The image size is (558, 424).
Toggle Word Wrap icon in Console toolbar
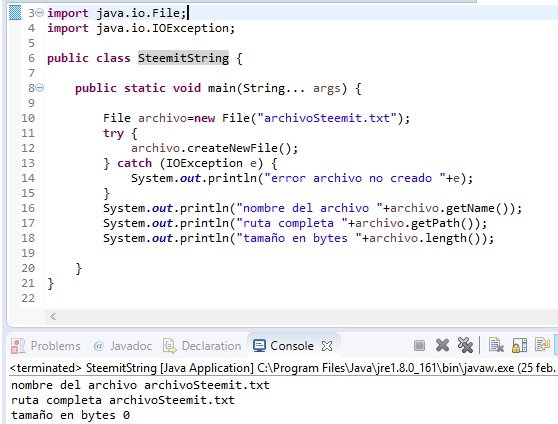(x=542, y=345)
